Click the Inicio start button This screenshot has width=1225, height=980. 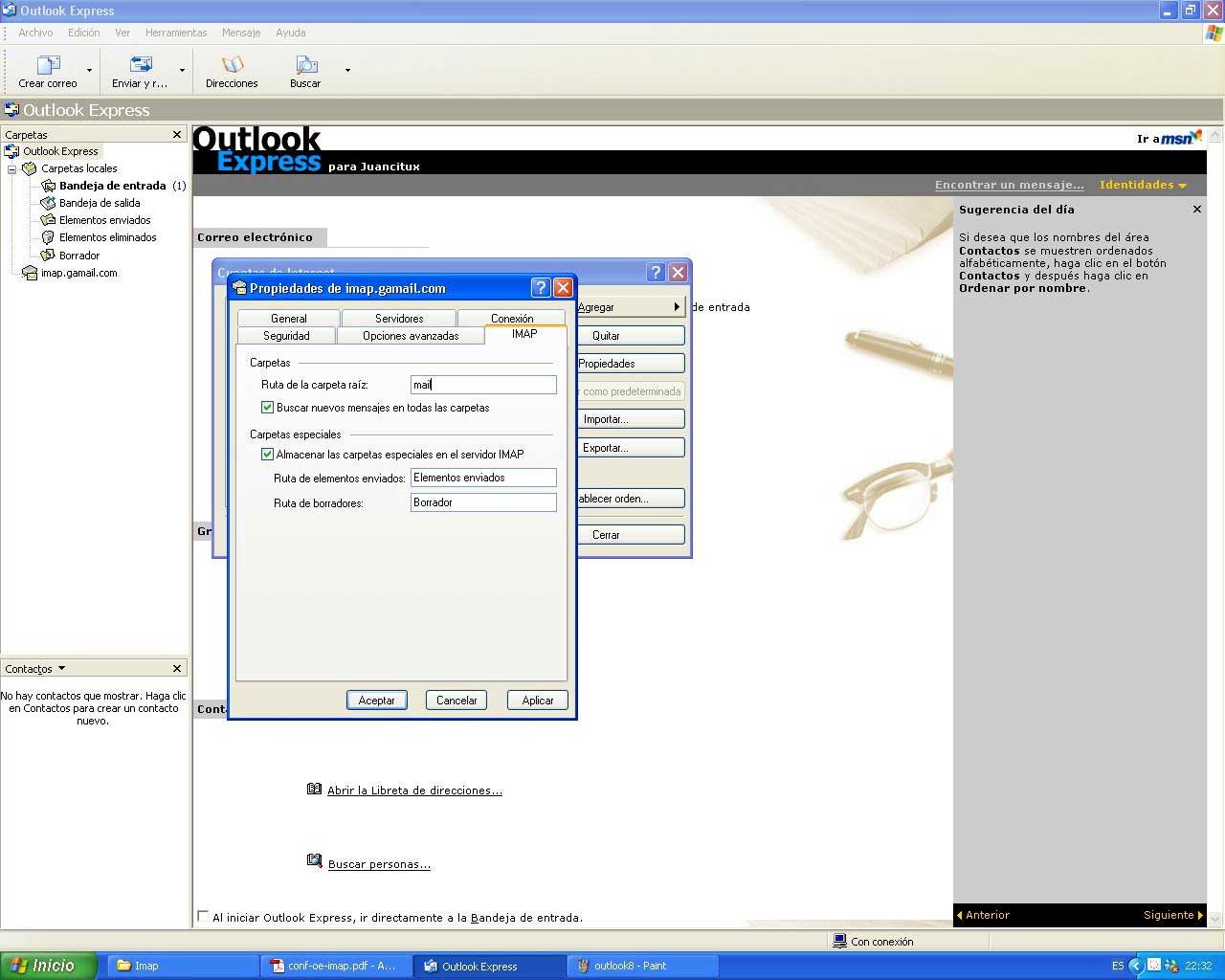(x=48, y=966)
